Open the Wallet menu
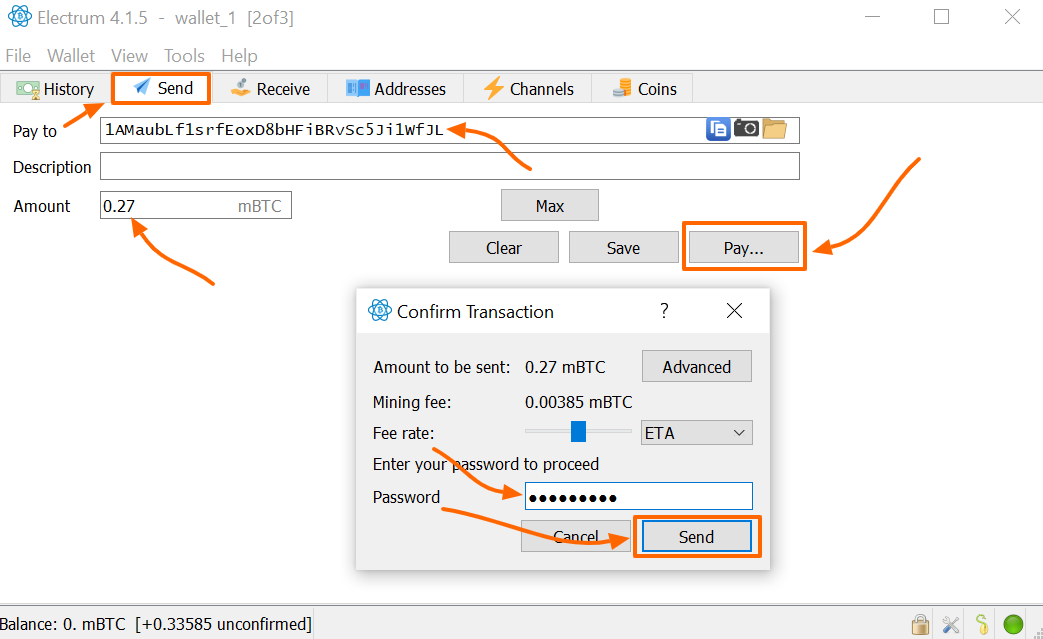 click(x=71, y=56)
